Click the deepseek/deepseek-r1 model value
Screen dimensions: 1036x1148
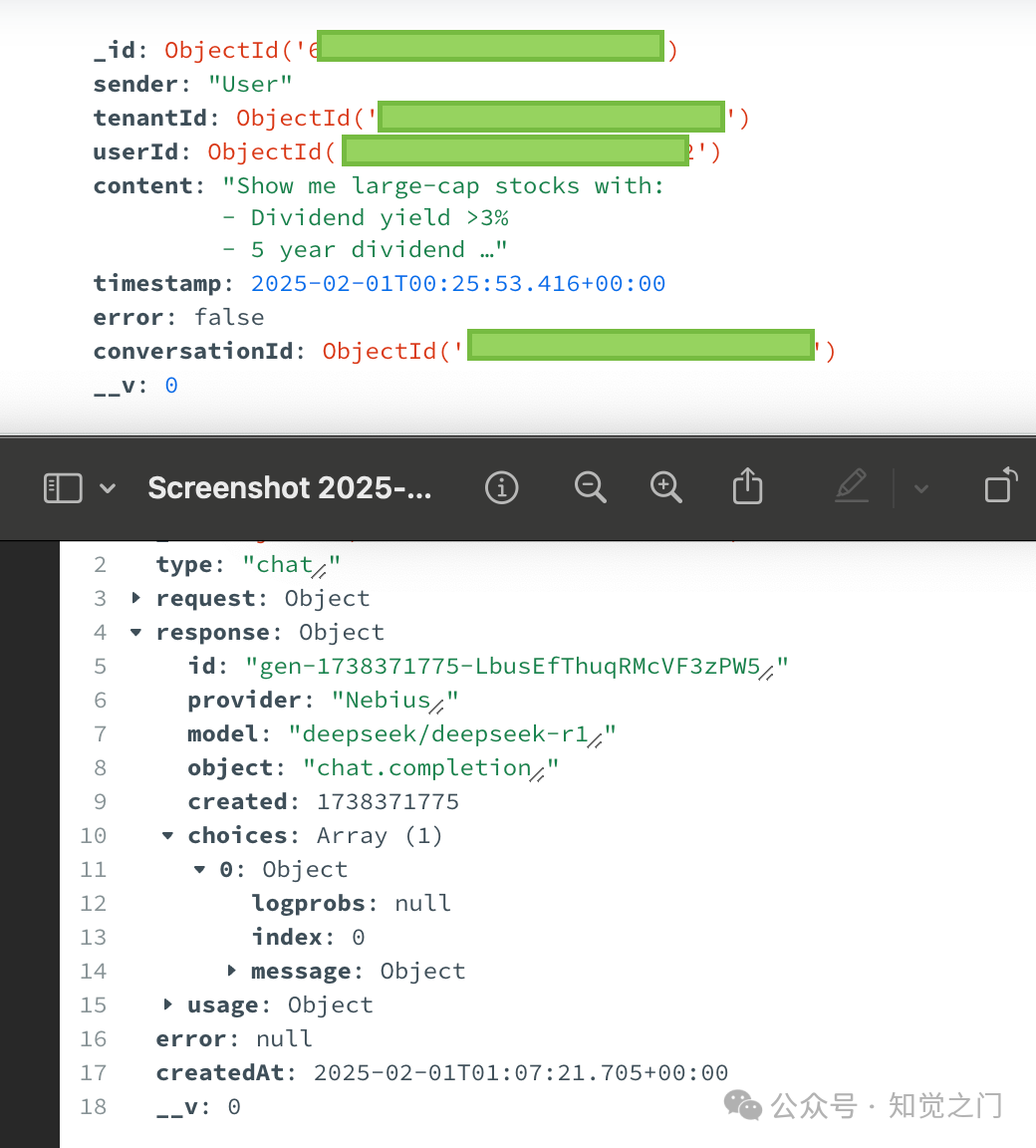[x=445, y=733]
